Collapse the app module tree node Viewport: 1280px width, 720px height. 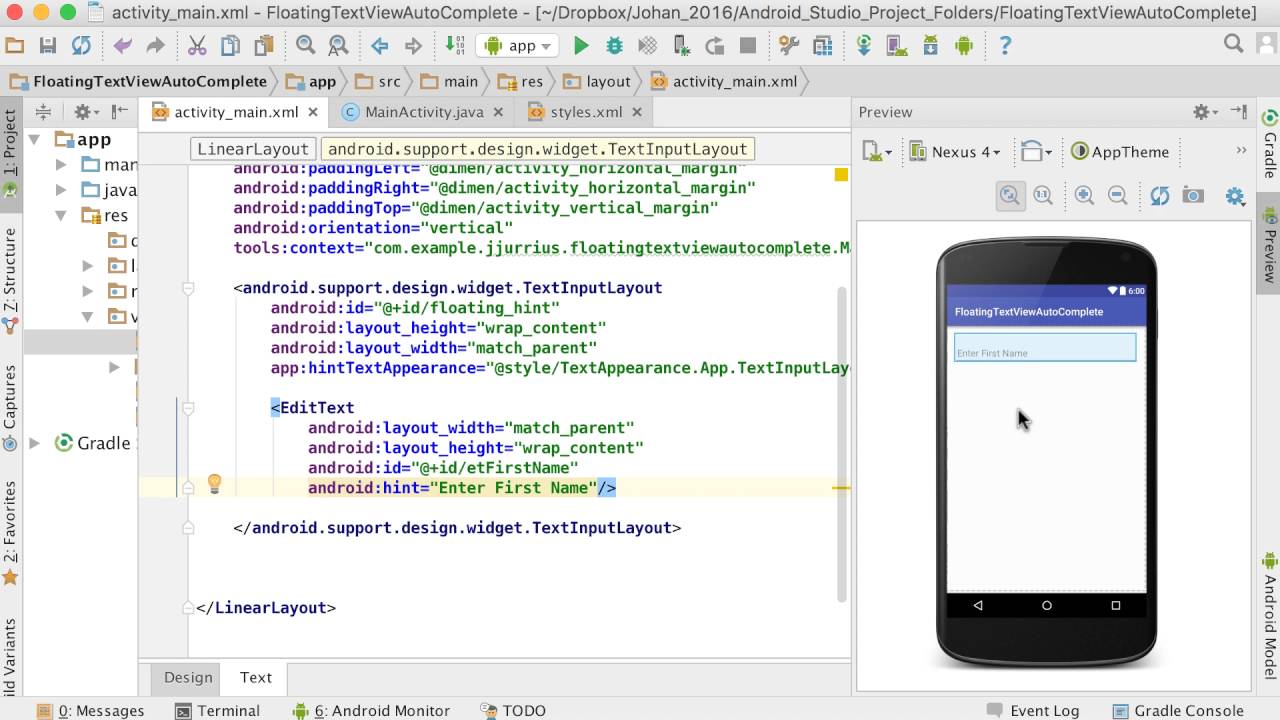click(x=35, y=140)
